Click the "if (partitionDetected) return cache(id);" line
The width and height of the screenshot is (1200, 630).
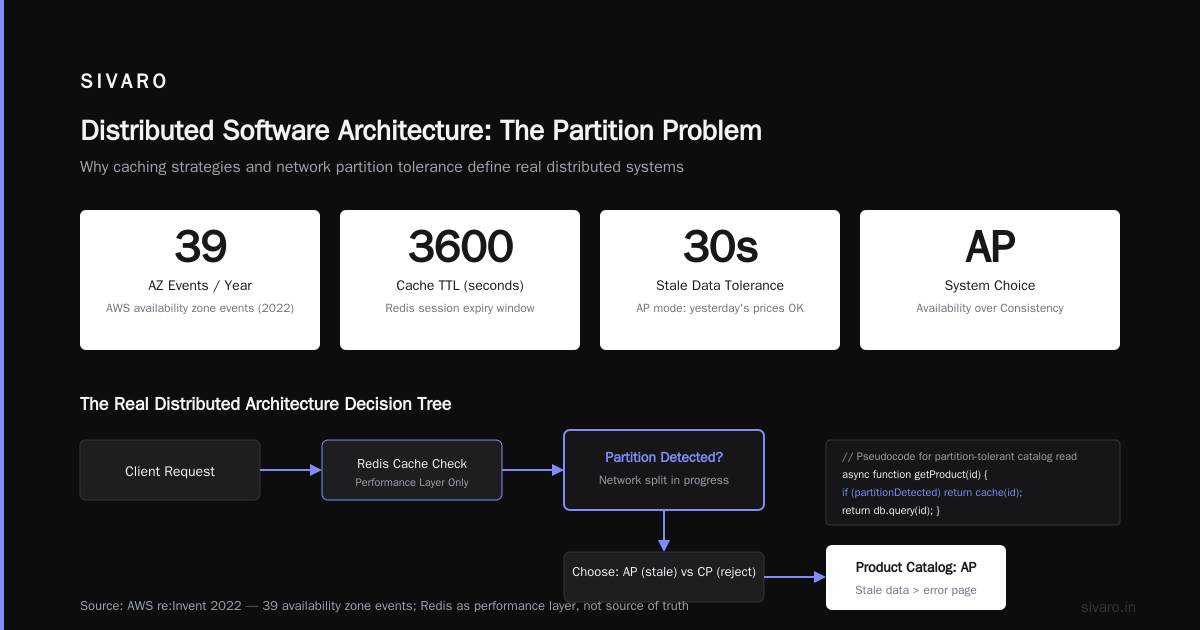932,492
